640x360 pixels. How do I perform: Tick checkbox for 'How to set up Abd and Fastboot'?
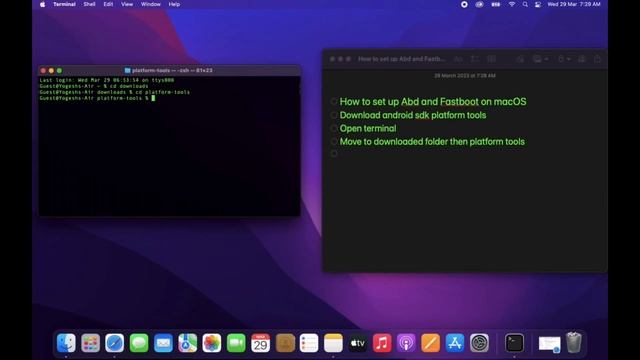334,102
